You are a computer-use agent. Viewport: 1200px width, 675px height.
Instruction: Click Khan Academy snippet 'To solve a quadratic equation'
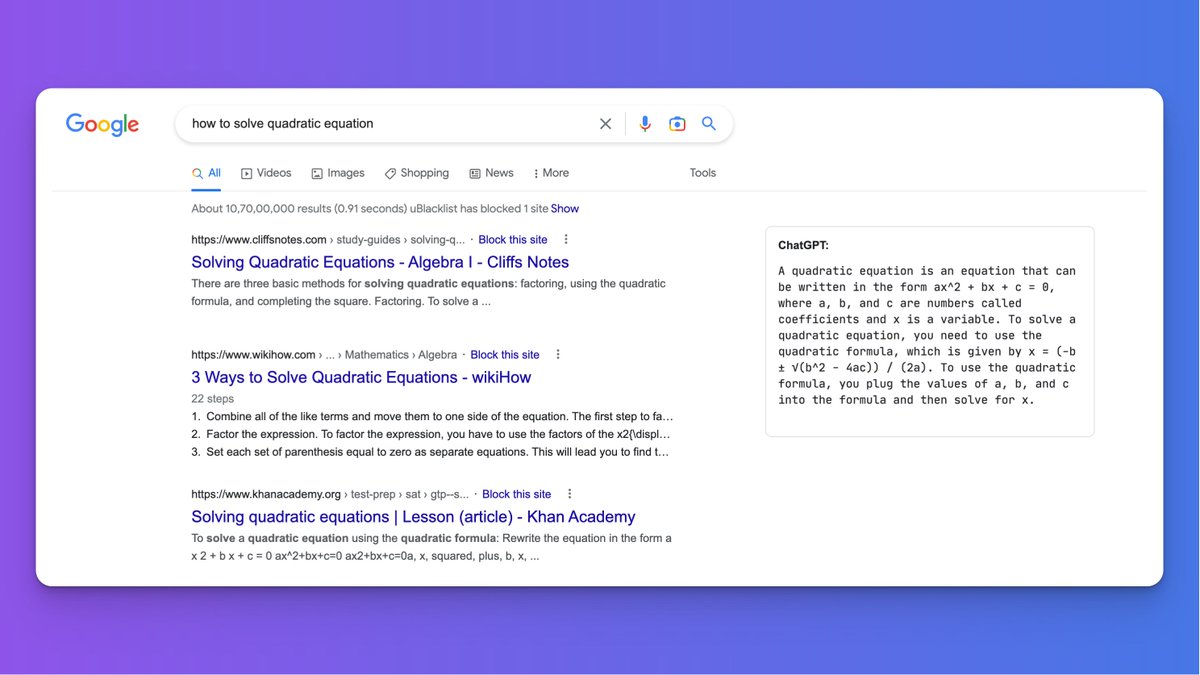click(431, 547)
